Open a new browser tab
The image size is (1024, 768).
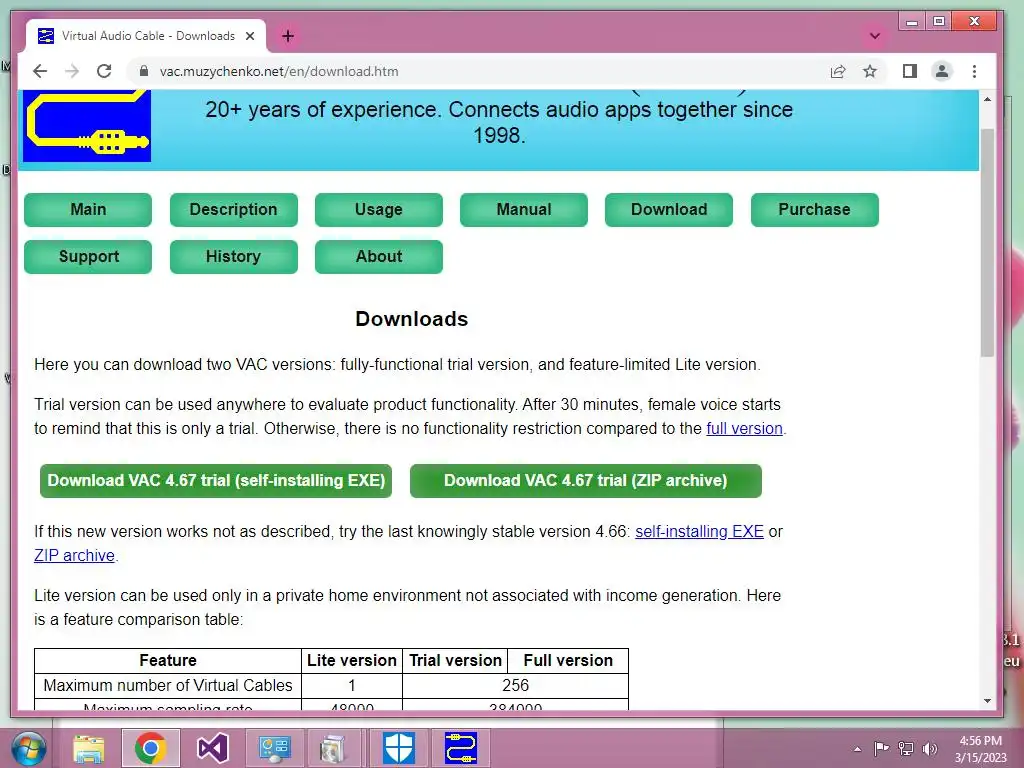(x=288, y=36)
